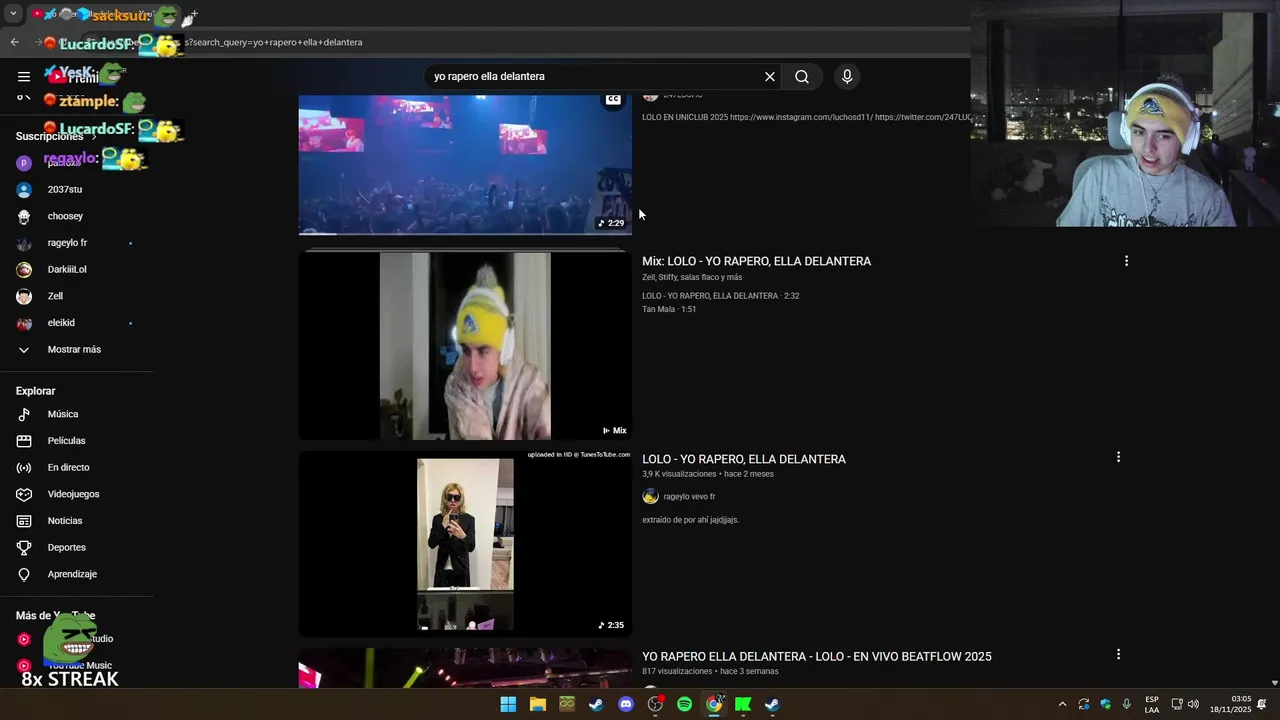Click the description extraído de por ahi jajdjjajs.
1280x720 pixels.
click(690, 520)
